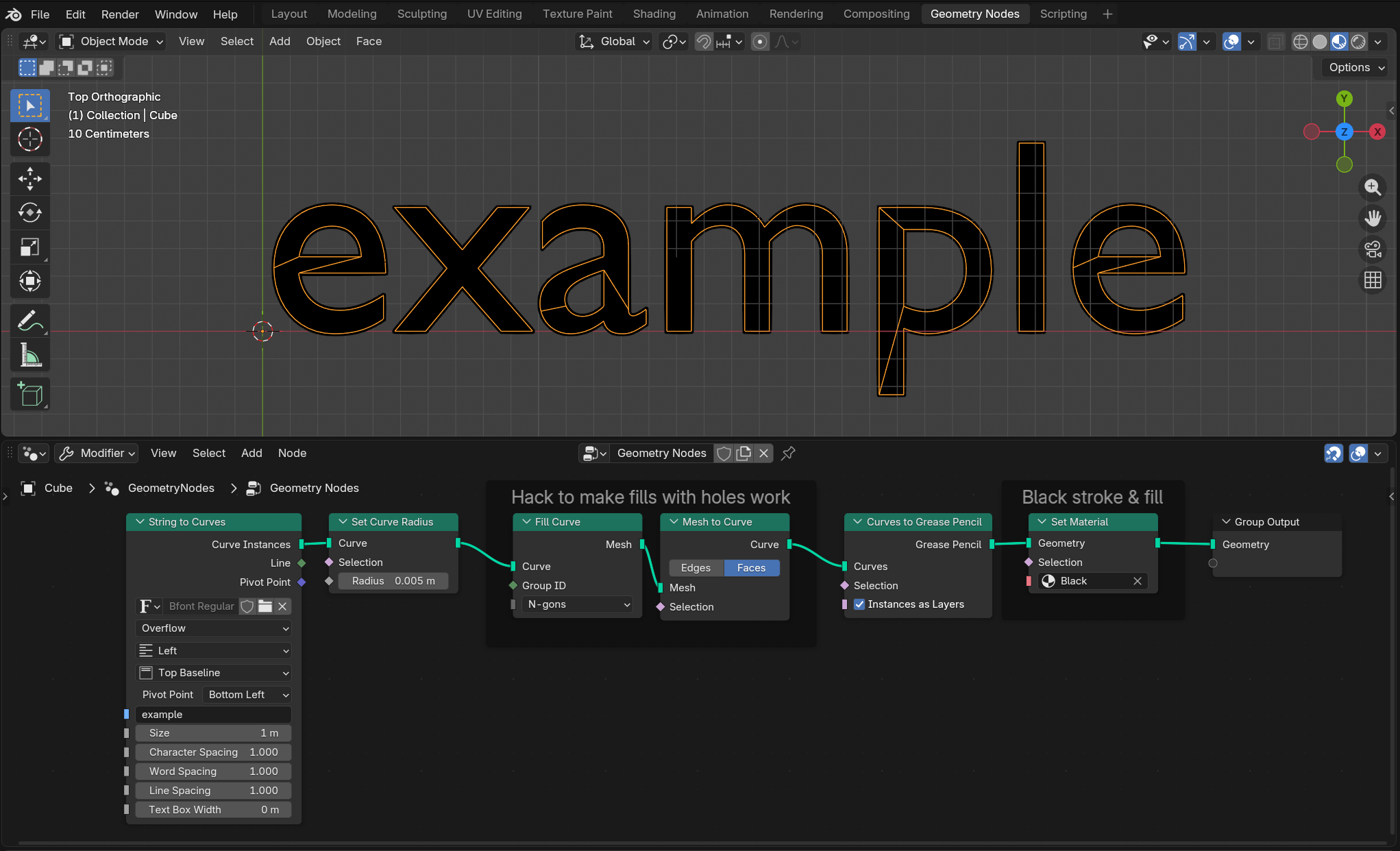Open the N-gons fill mode dropdown
The height and width of the screenshot is (851, 1400).
coord(578,604)
